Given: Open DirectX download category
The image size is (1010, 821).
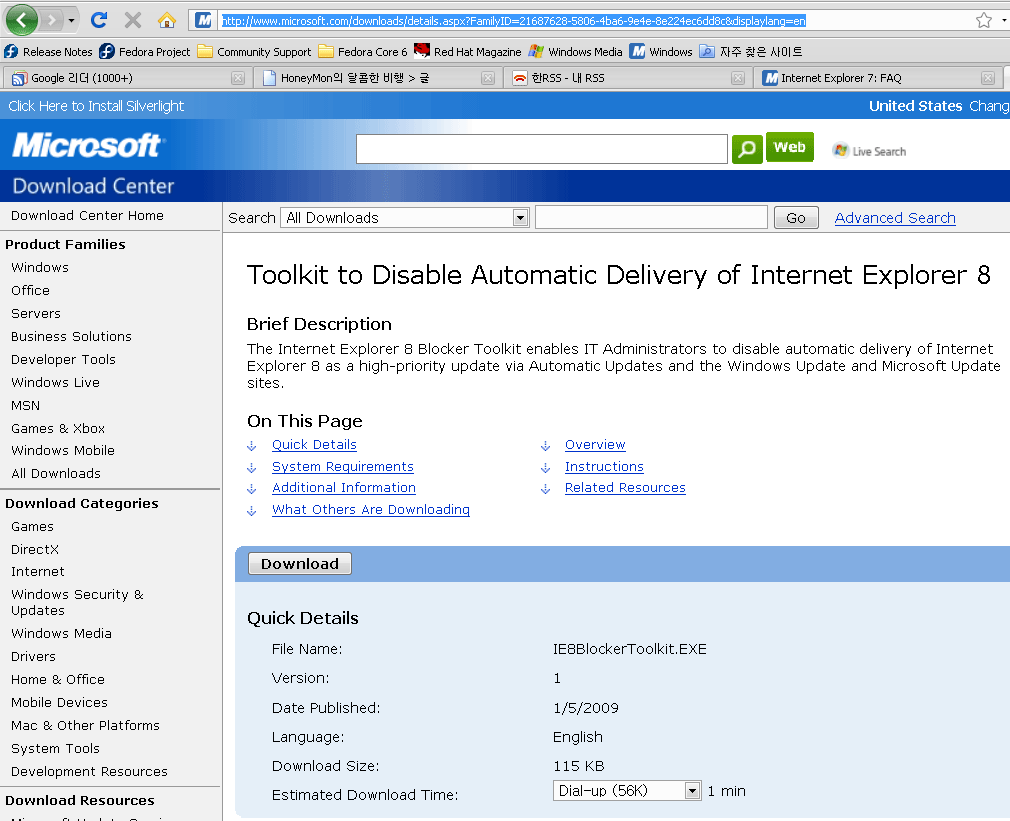Looking at the screenshot, I should [x=35, y=549].
